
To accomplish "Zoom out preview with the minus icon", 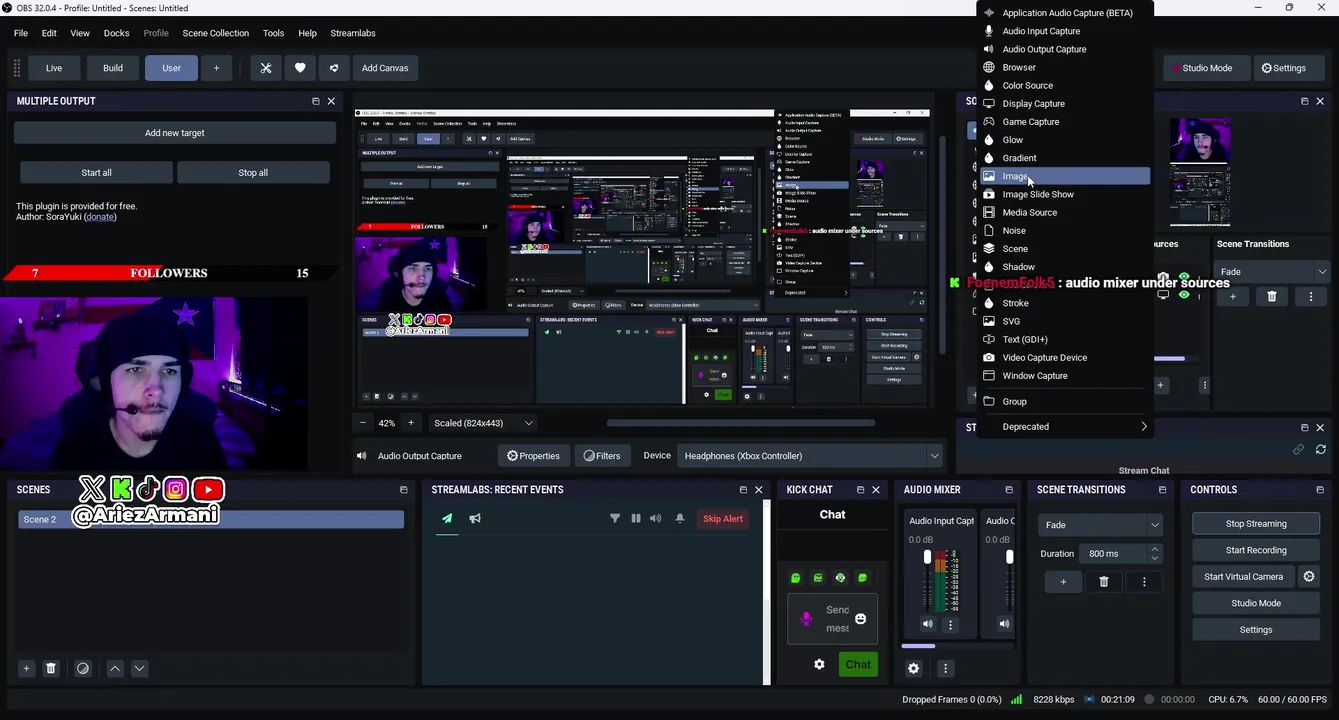I will [x=364, y=423].
